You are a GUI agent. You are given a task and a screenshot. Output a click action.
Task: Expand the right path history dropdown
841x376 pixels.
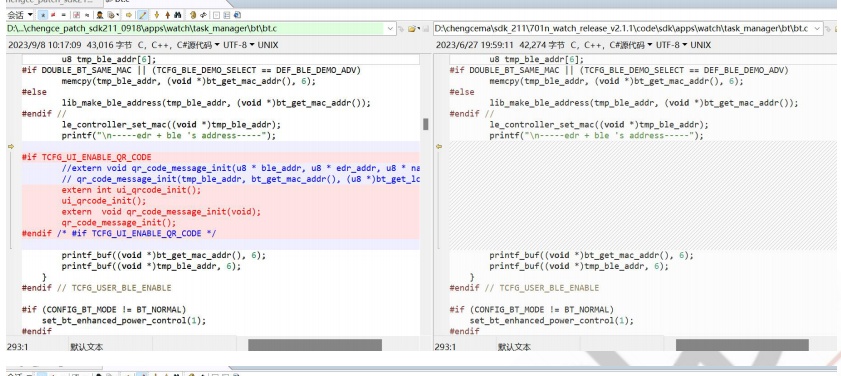pos(817,28)
